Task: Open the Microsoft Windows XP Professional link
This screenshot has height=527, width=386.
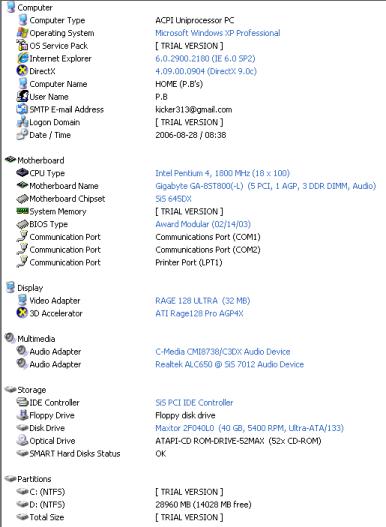Action: pyautogui.click(x=218, y=33)
